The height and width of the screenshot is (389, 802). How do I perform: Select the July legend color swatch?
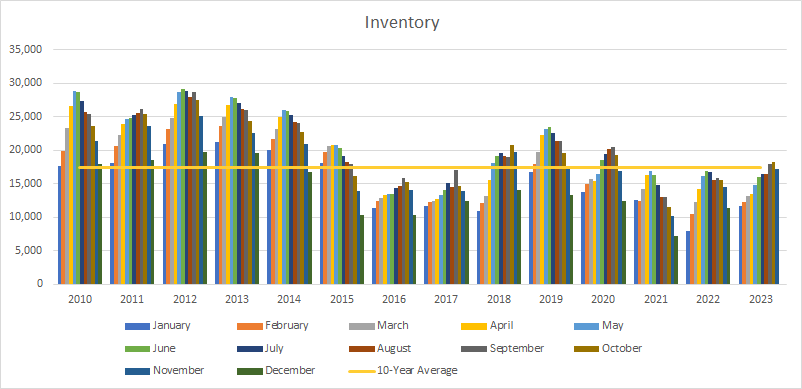coord(250,349)
